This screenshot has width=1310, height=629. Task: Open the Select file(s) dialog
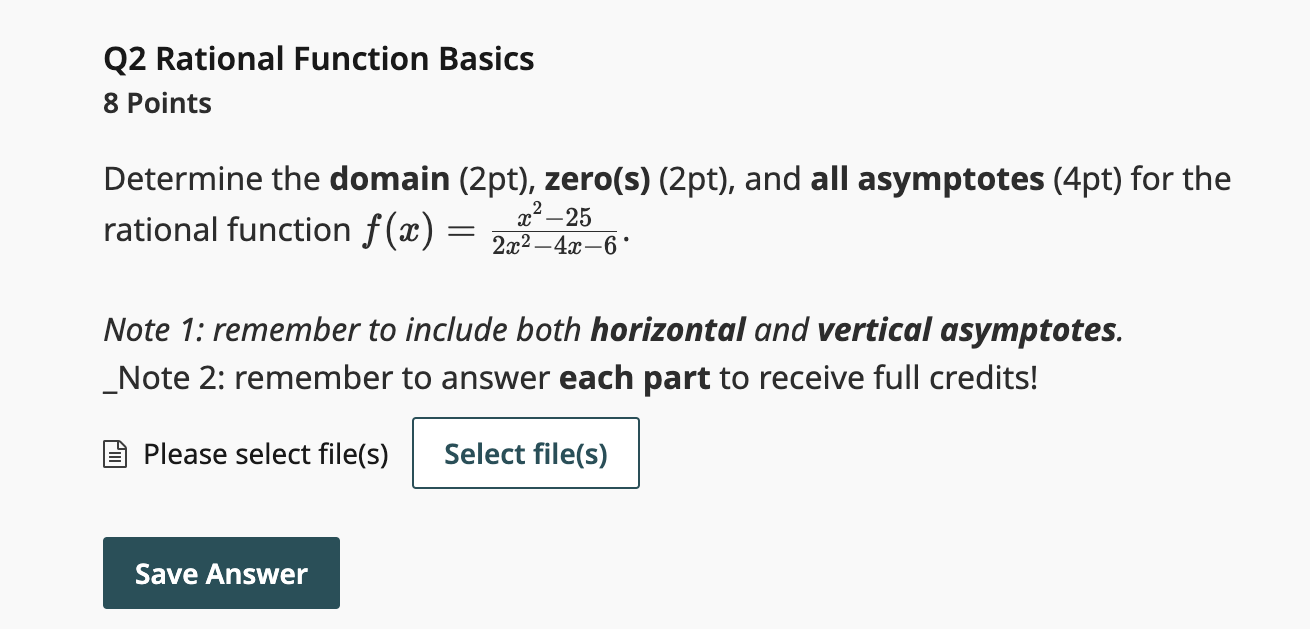pos(525,453)
